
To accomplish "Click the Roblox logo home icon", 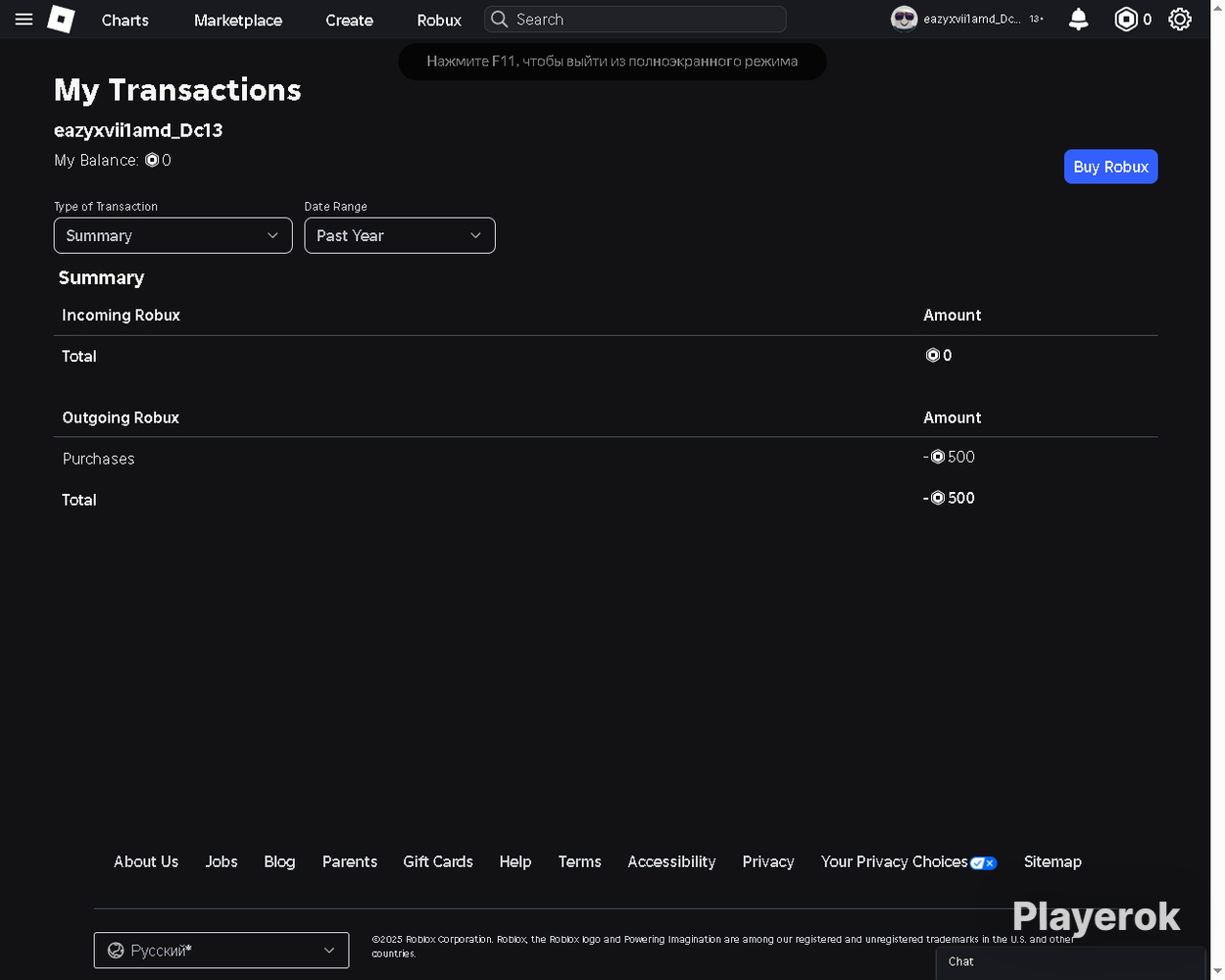I will coord(61,20).
